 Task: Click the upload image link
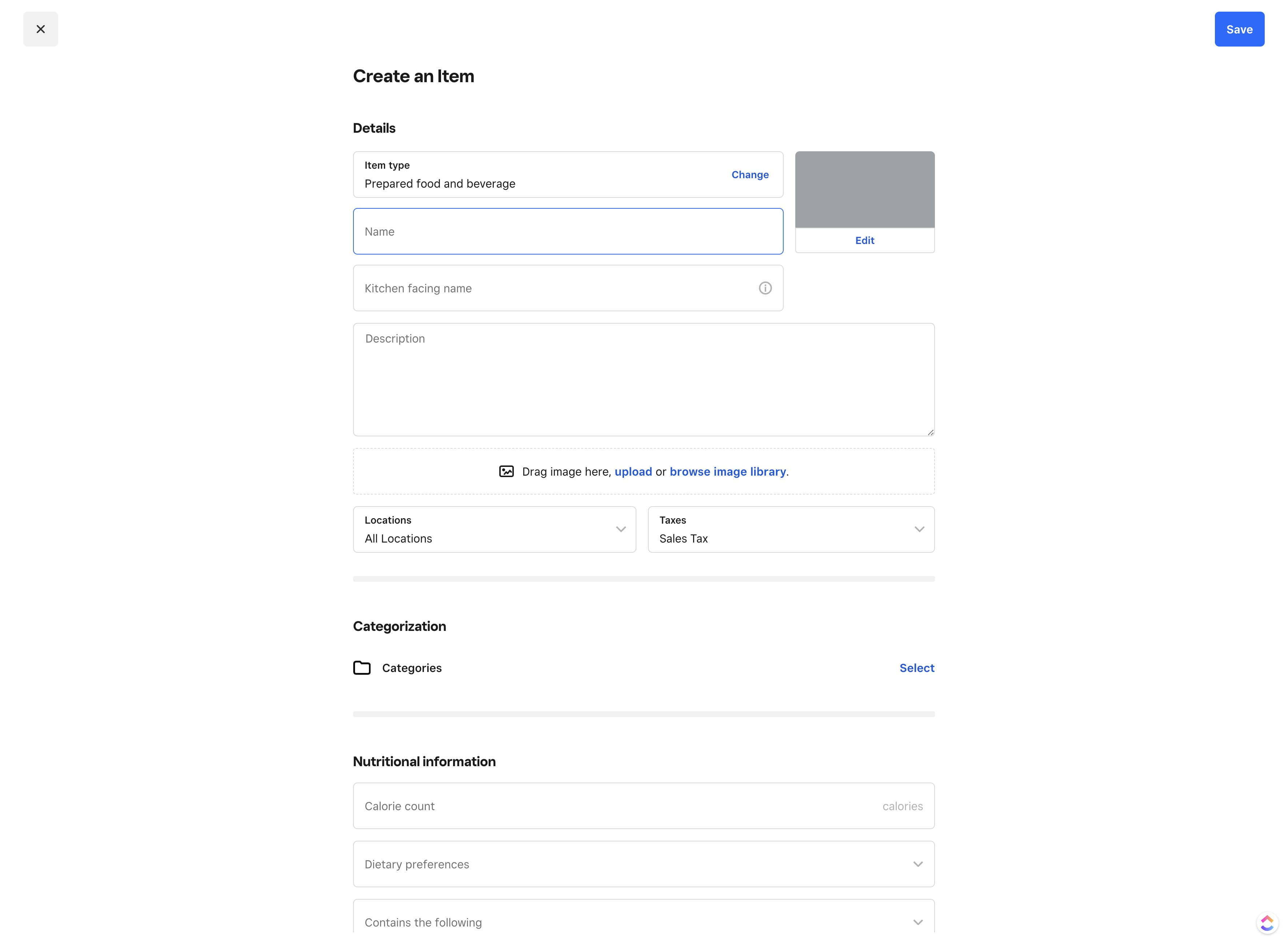[633, 471]
